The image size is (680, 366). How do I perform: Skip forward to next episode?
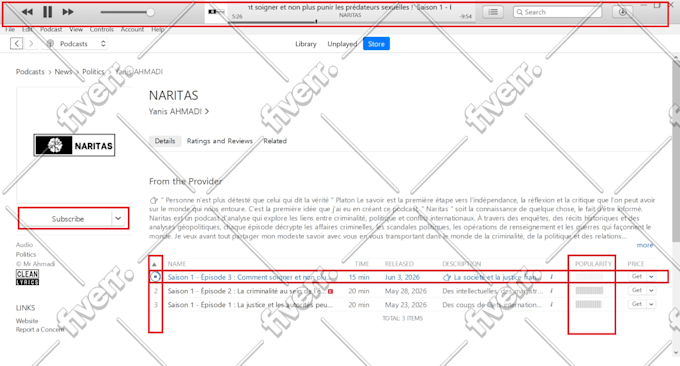68,12
